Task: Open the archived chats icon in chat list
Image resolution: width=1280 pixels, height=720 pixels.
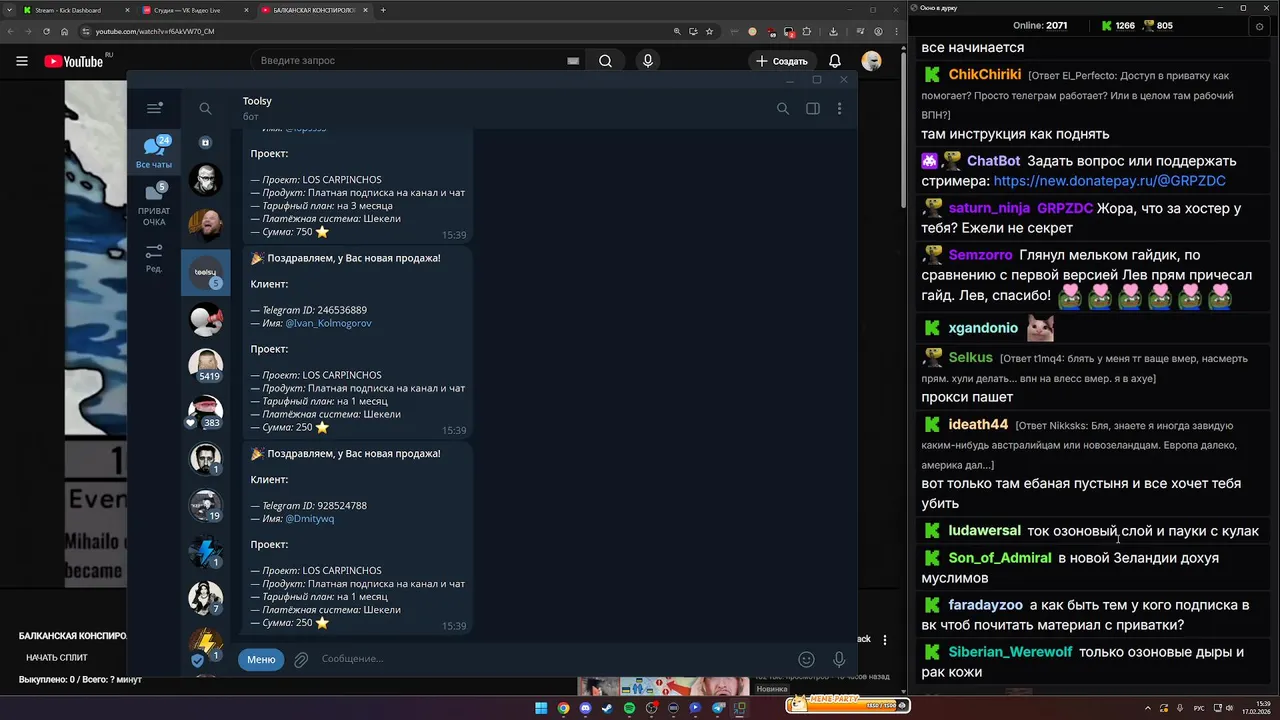Action: tap(205, 143)
